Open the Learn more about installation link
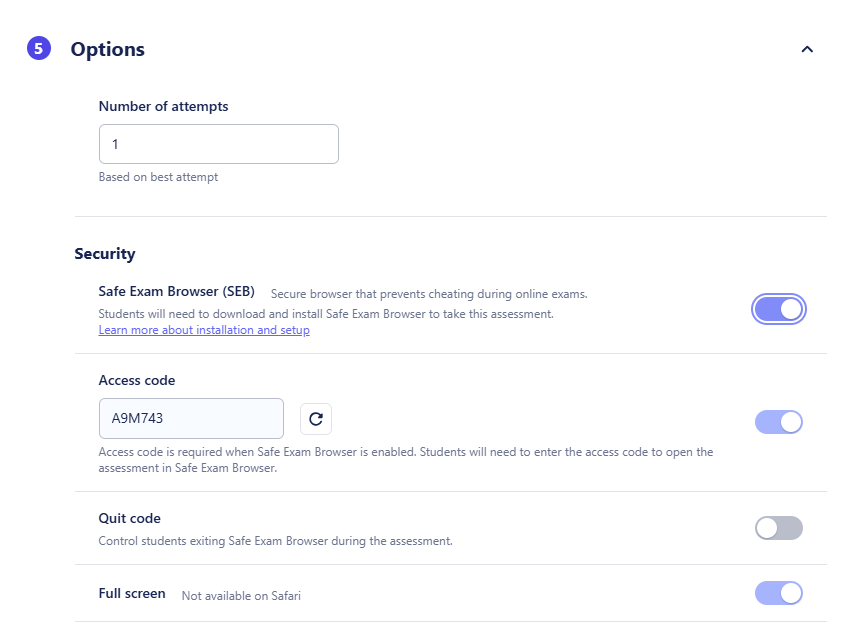The image size is (866, 627). pos(204,330)
